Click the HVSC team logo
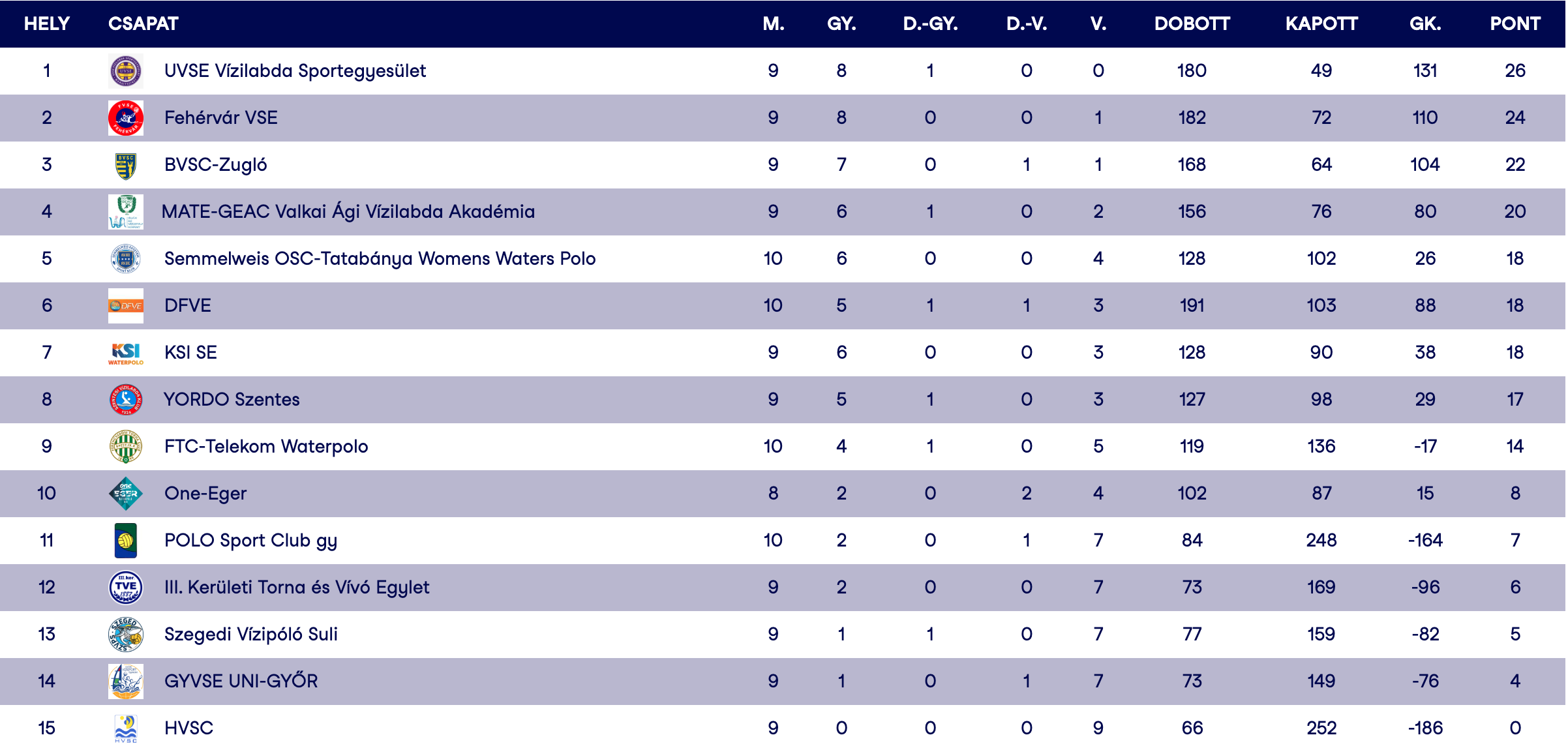Image resolution: width=1568 pixels, height=750 pixels. click(x=125, y=728)
